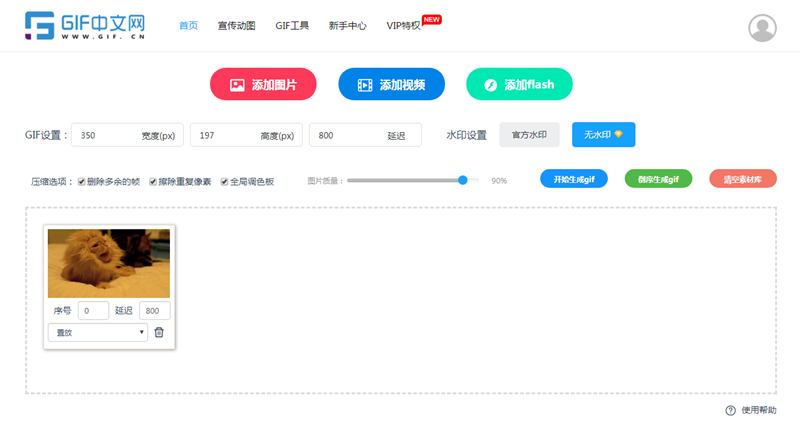
Task: Click the film icon in 添加视频
Action: point(365,85)
